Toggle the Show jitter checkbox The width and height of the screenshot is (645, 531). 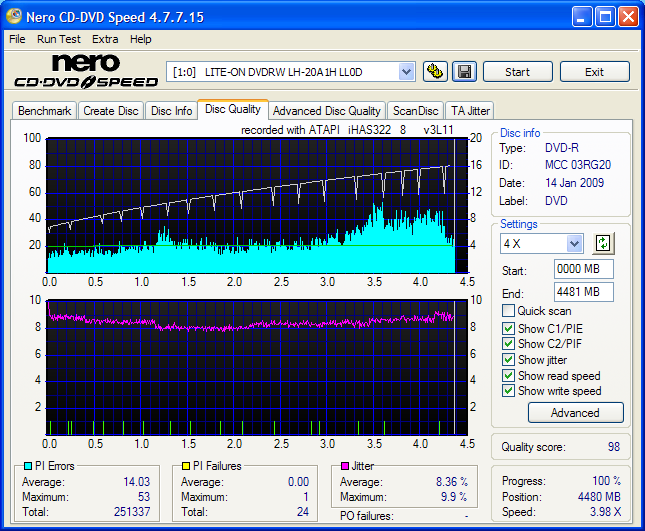pos(509,359)
